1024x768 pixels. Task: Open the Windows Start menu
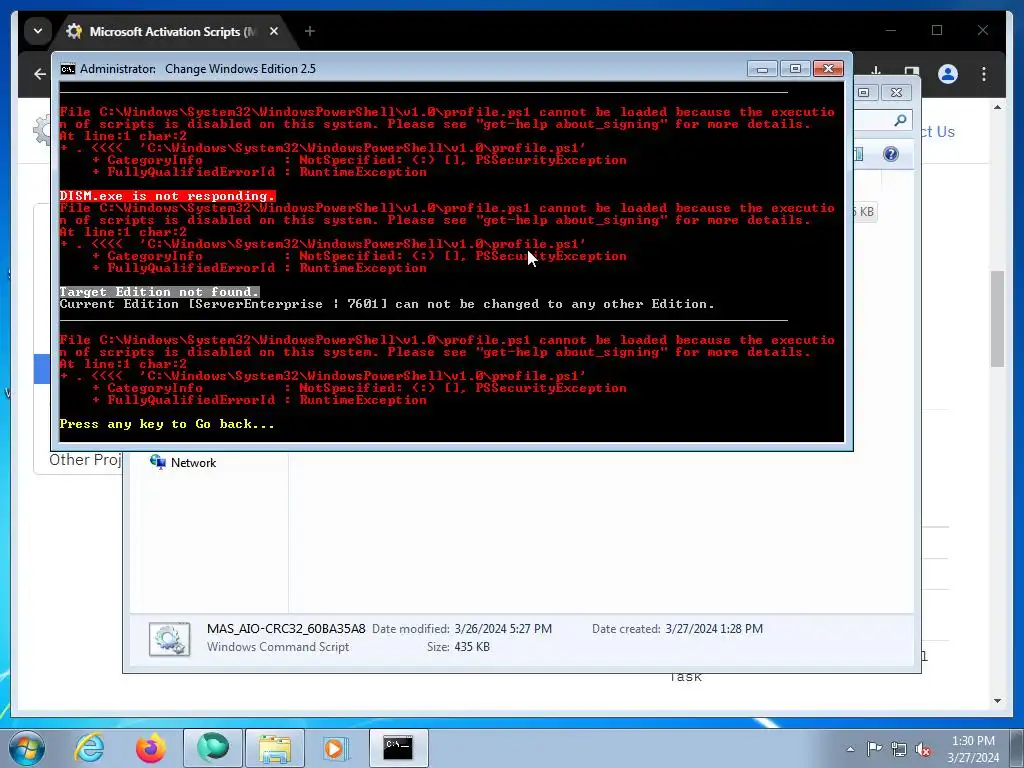pyautogui.click(x=26, y=748)
